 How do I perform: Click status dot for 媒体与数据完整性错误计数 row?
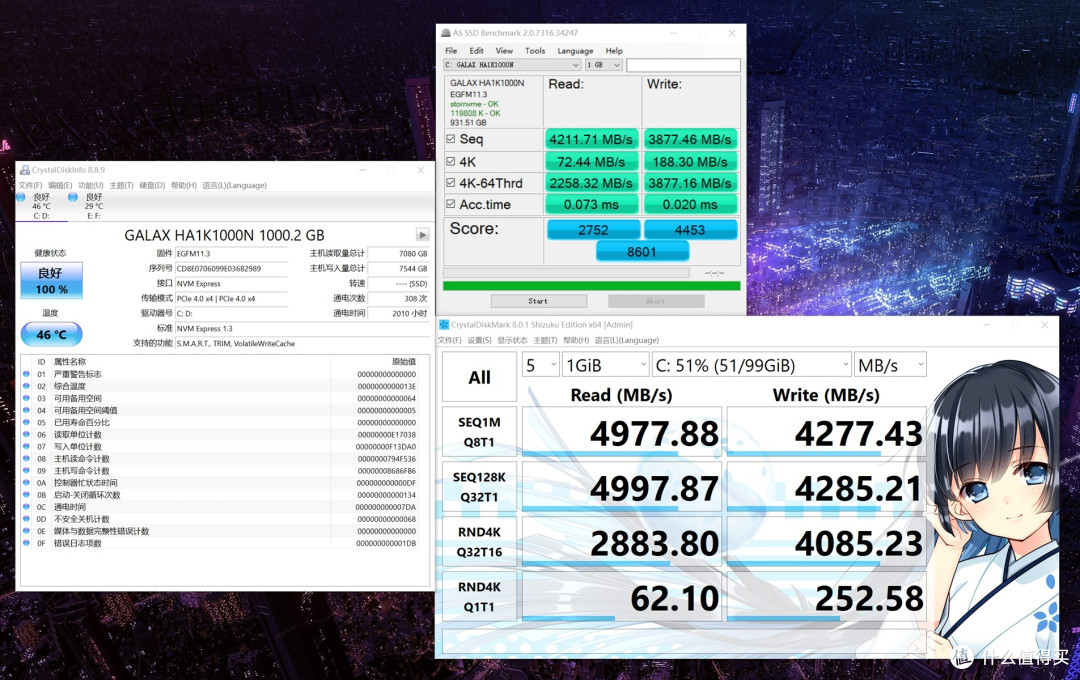pyautogui.click(x=26, y=531)
